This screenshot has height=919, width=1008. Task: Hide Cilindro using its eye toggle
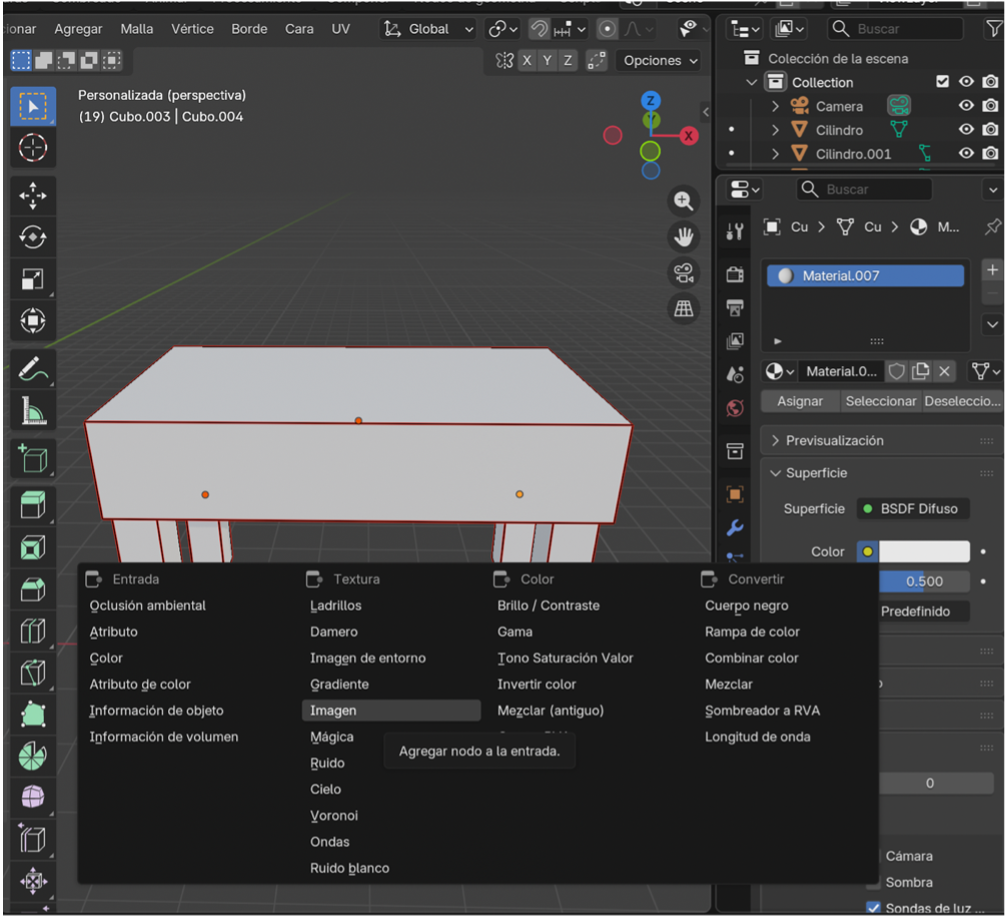pos(966,130)
